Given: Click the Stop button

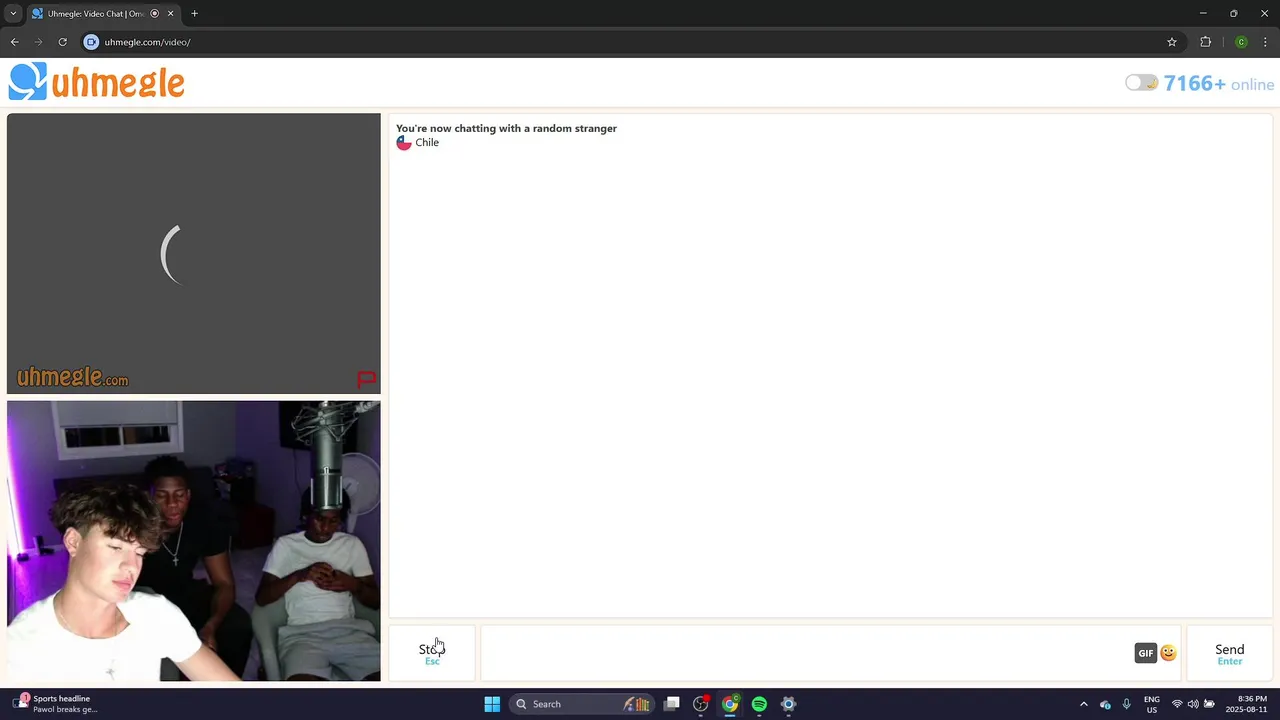Looking at the screenshot, I should pos(432,653).
